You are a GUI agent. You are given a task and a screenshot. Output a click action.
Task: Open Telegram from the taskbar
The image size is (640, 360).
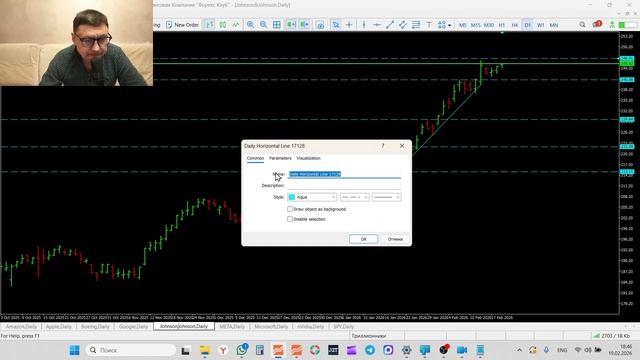point(370,350)
